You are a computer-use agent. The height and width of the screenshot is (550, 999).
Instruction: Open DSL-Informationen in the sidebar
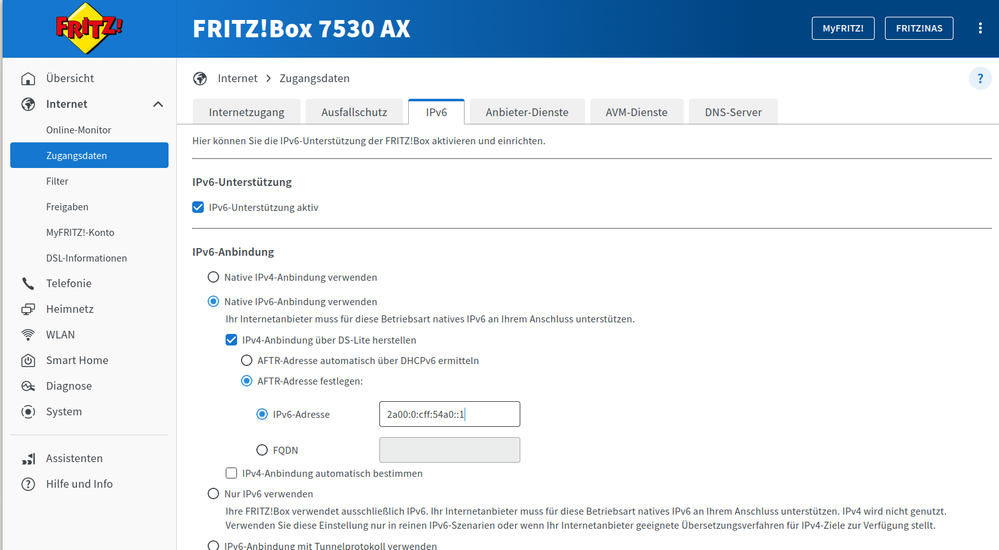[x=89, y=258]
